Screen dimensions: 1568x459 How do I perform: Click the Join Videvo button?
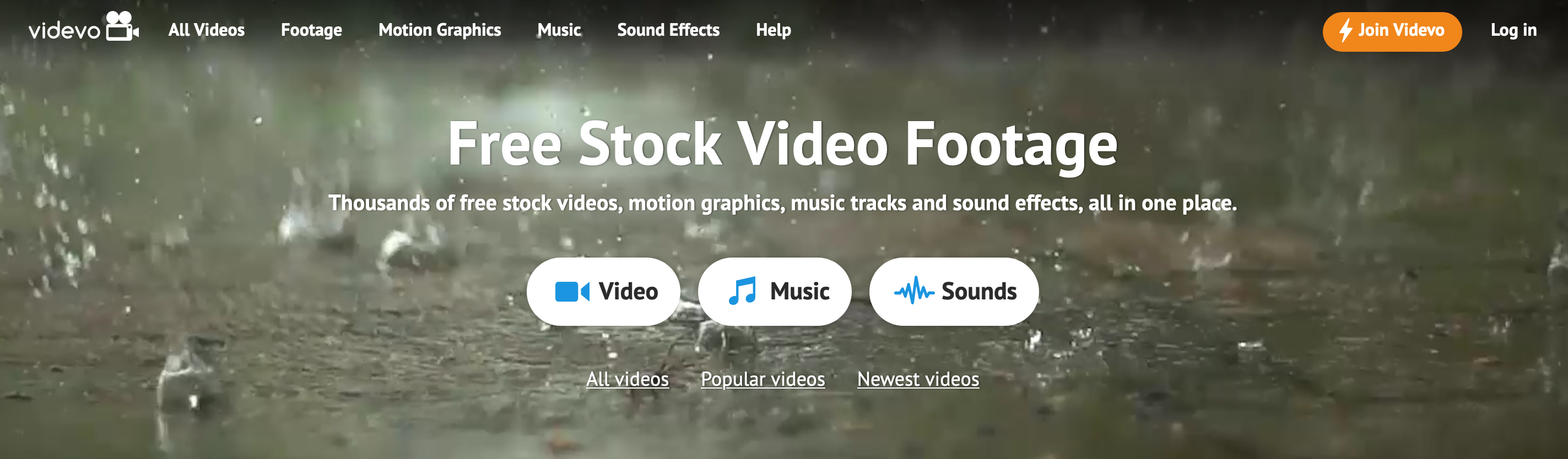pos(1392,31)
